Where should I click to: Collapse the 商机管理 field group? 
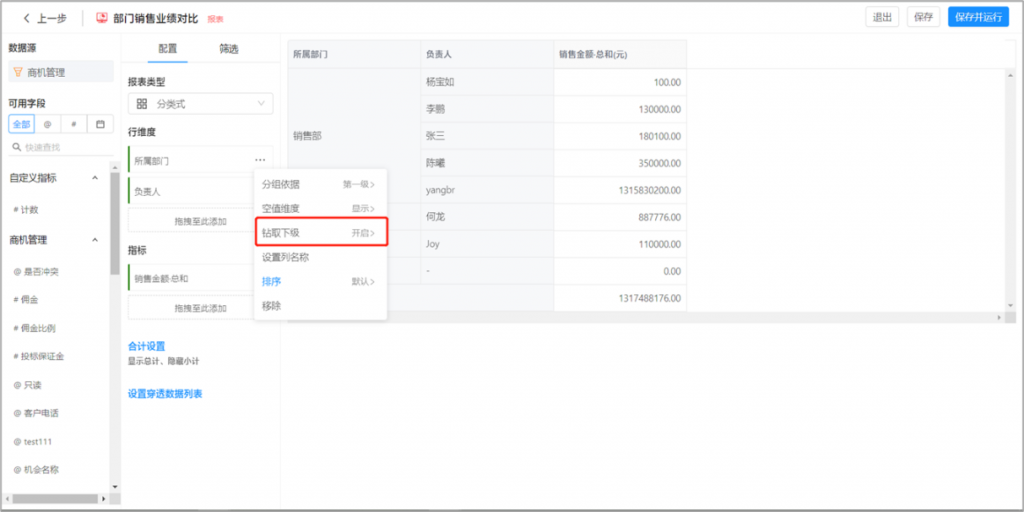coord(95,240)
